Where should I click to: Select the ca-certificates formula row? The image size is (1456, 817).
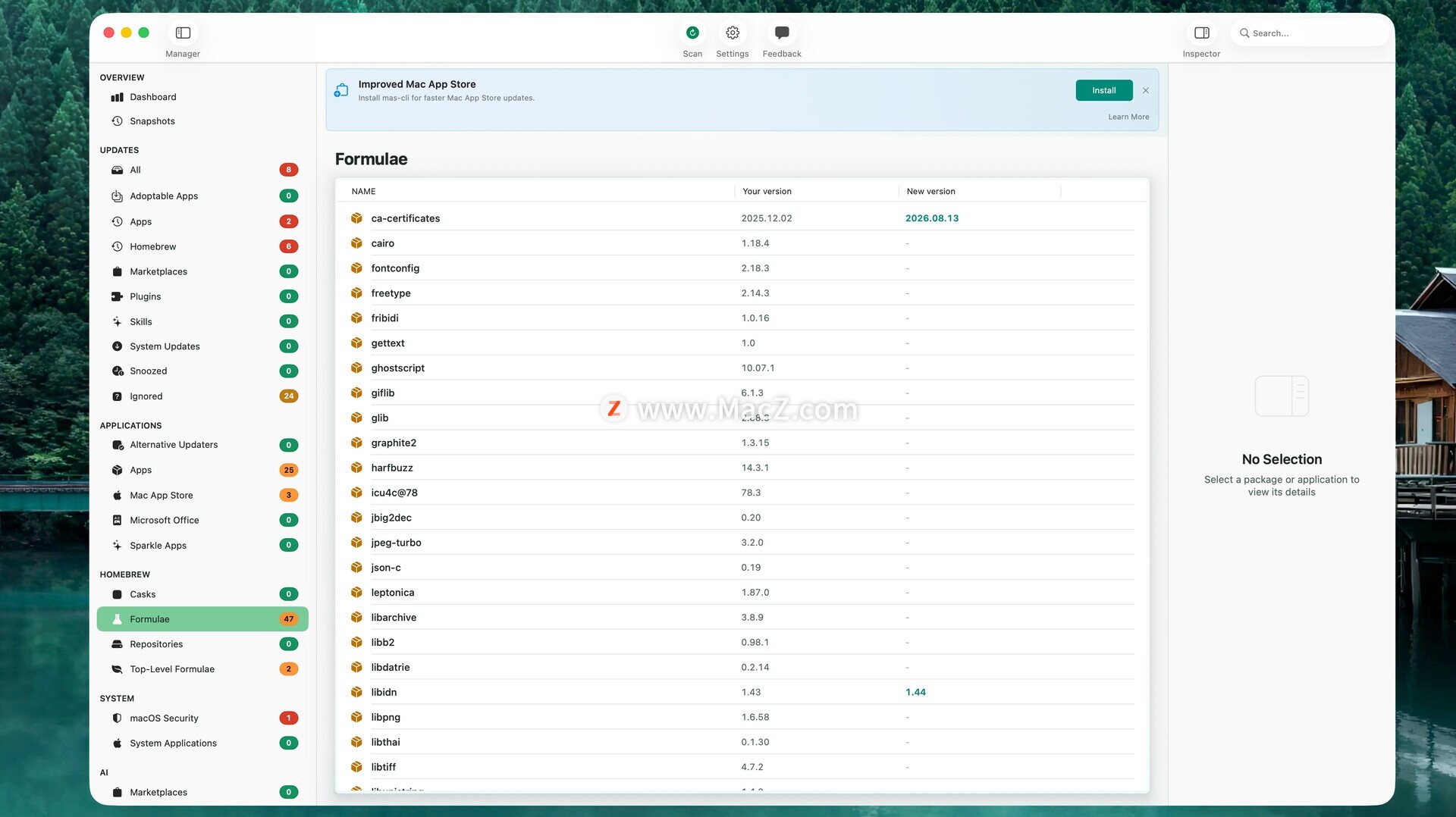tap(742, 218)
